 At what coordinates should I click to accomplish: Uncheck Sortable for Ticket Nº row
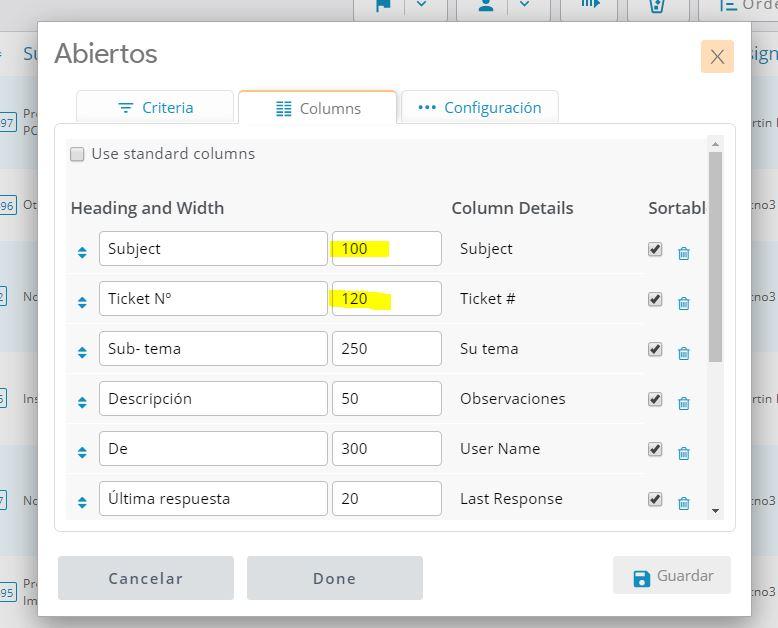click(655, 299)
